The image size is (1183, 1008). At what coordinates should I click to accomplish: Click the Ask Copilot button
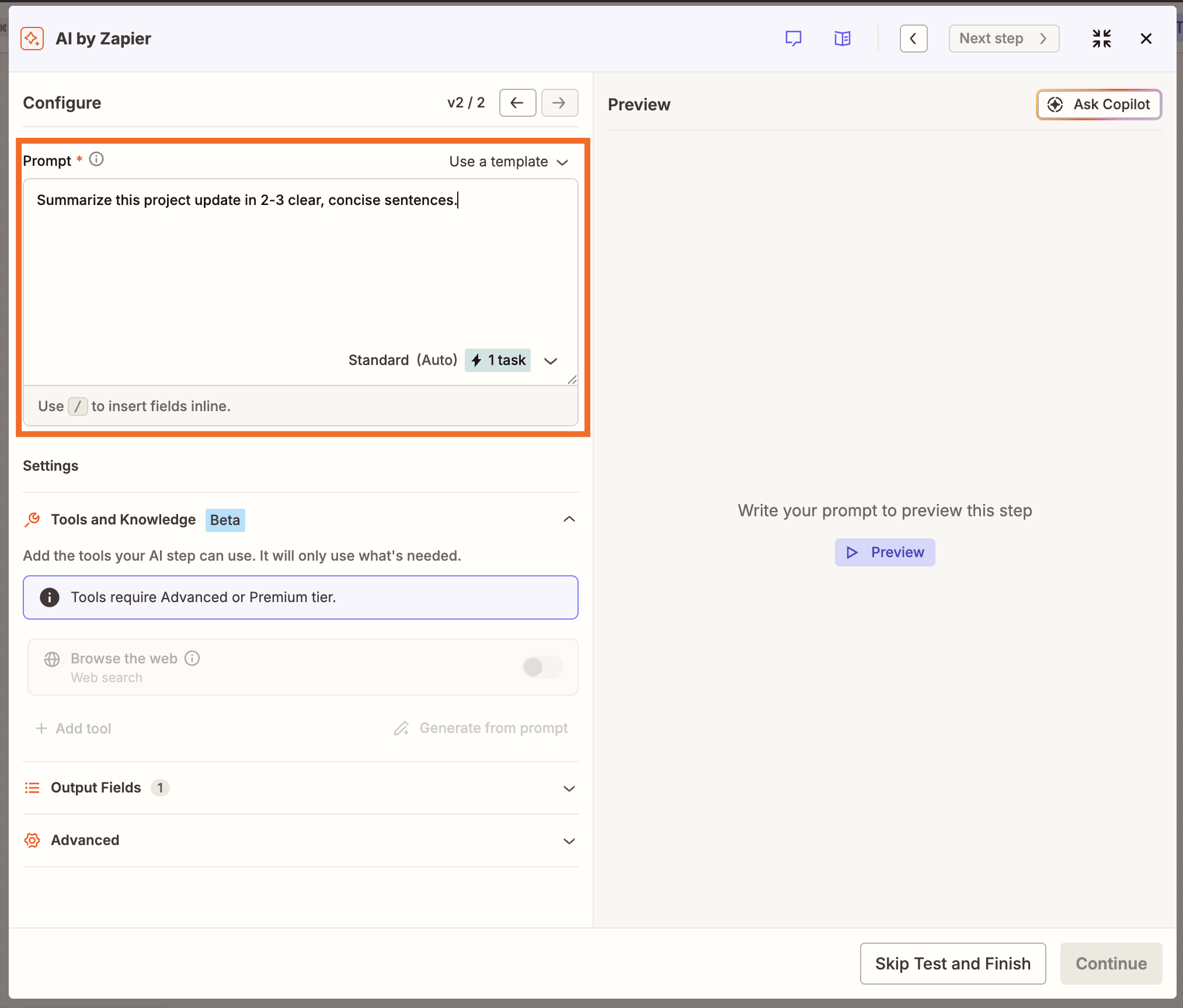[x=1099, y=105]
